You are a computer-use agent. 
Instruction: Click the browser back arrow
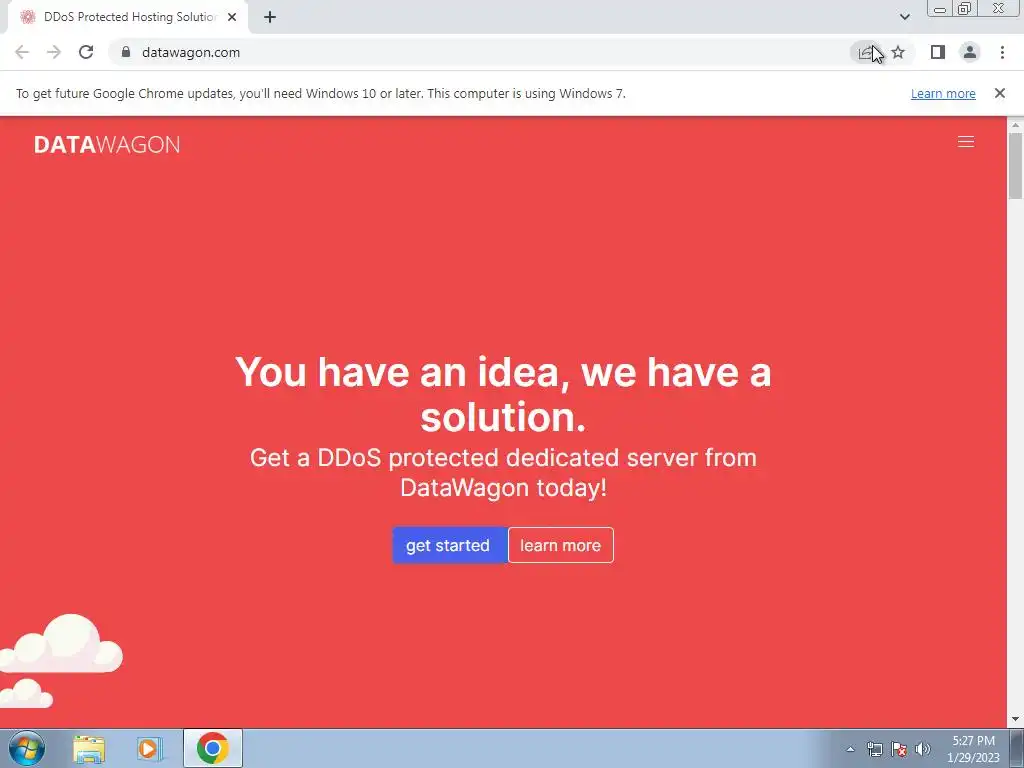point(22,52)
